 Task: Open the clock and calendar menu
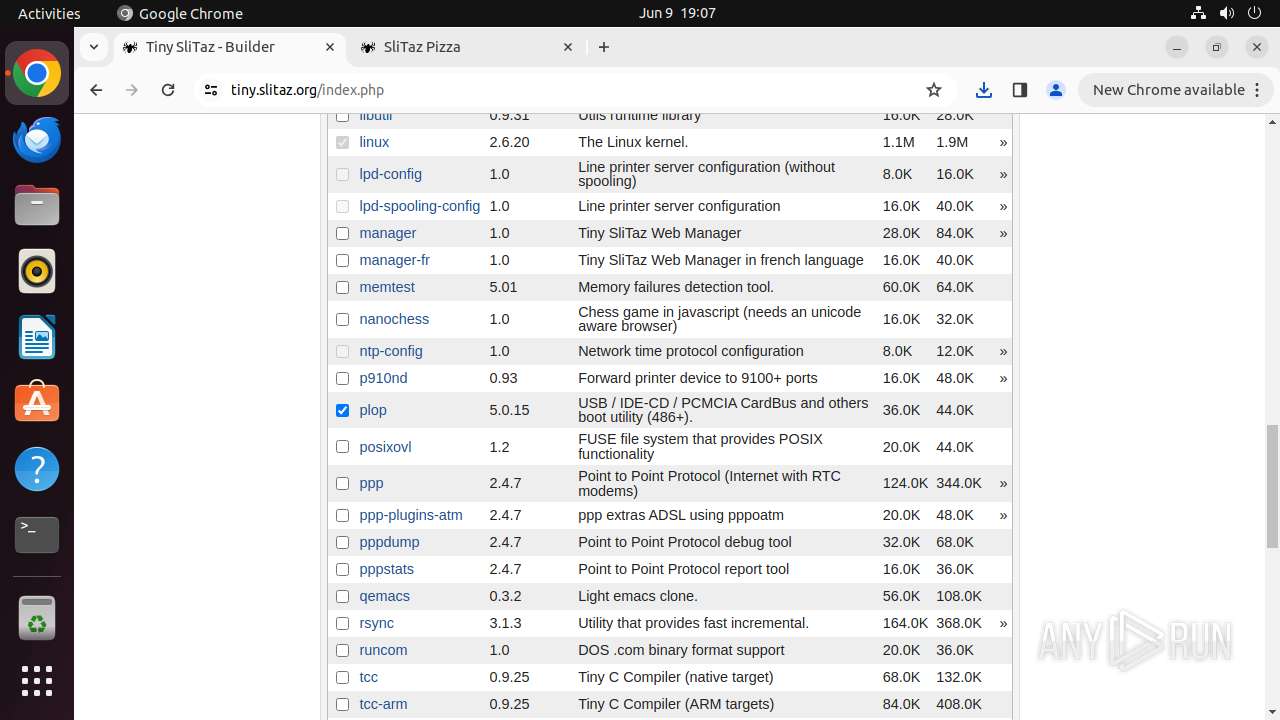coord(677,13)
